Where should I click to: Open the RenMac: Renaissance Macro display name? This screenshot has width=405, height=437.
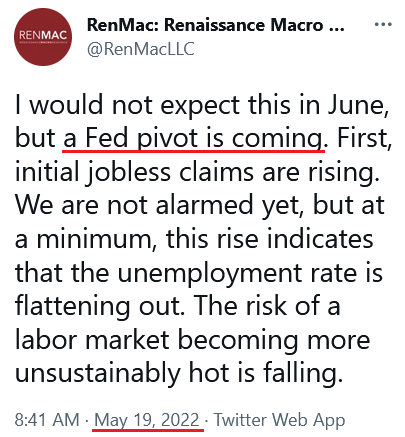click(x=216, y=25)
